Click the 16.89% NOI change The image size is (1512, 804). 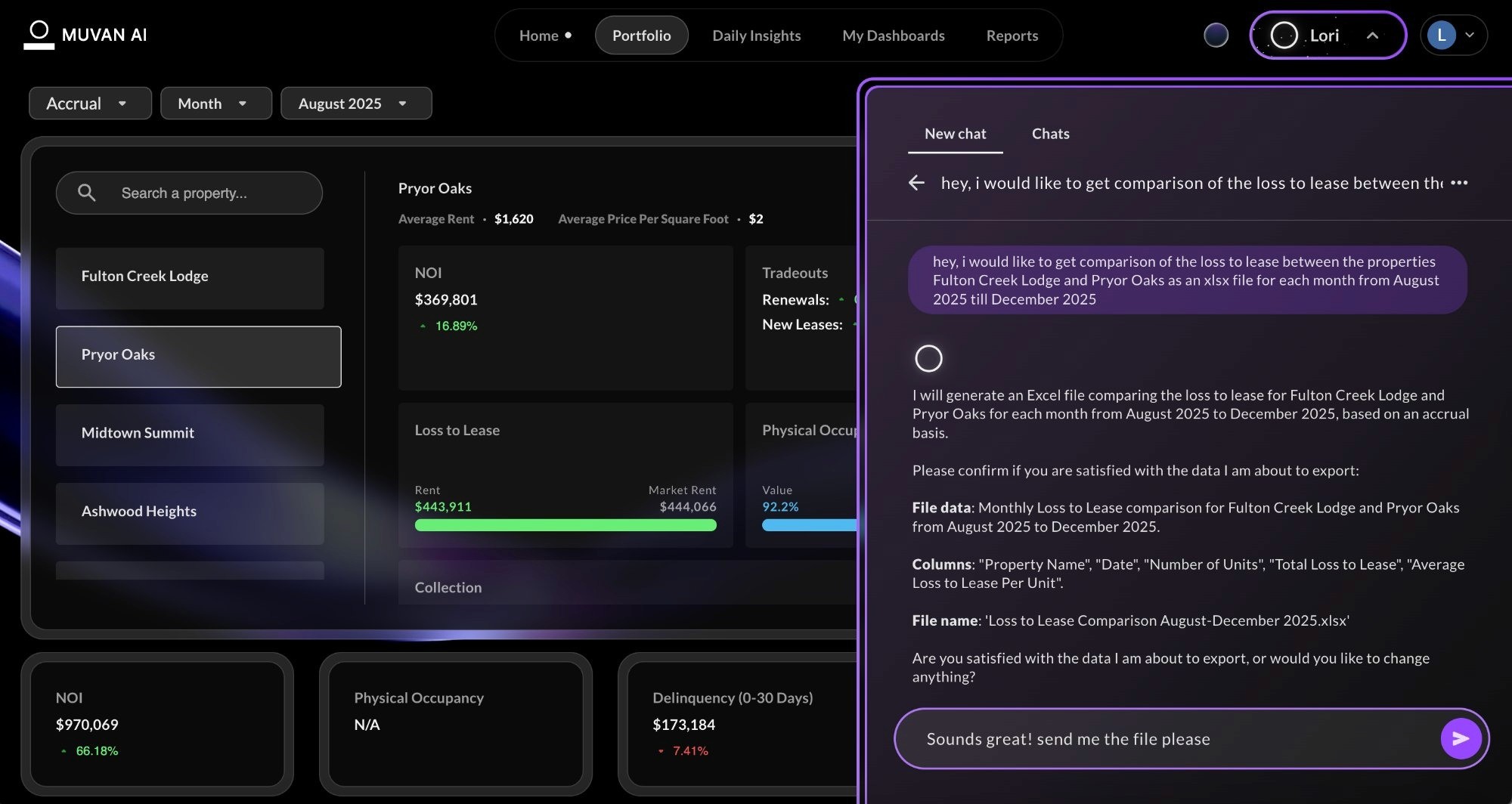click(456, 326)
